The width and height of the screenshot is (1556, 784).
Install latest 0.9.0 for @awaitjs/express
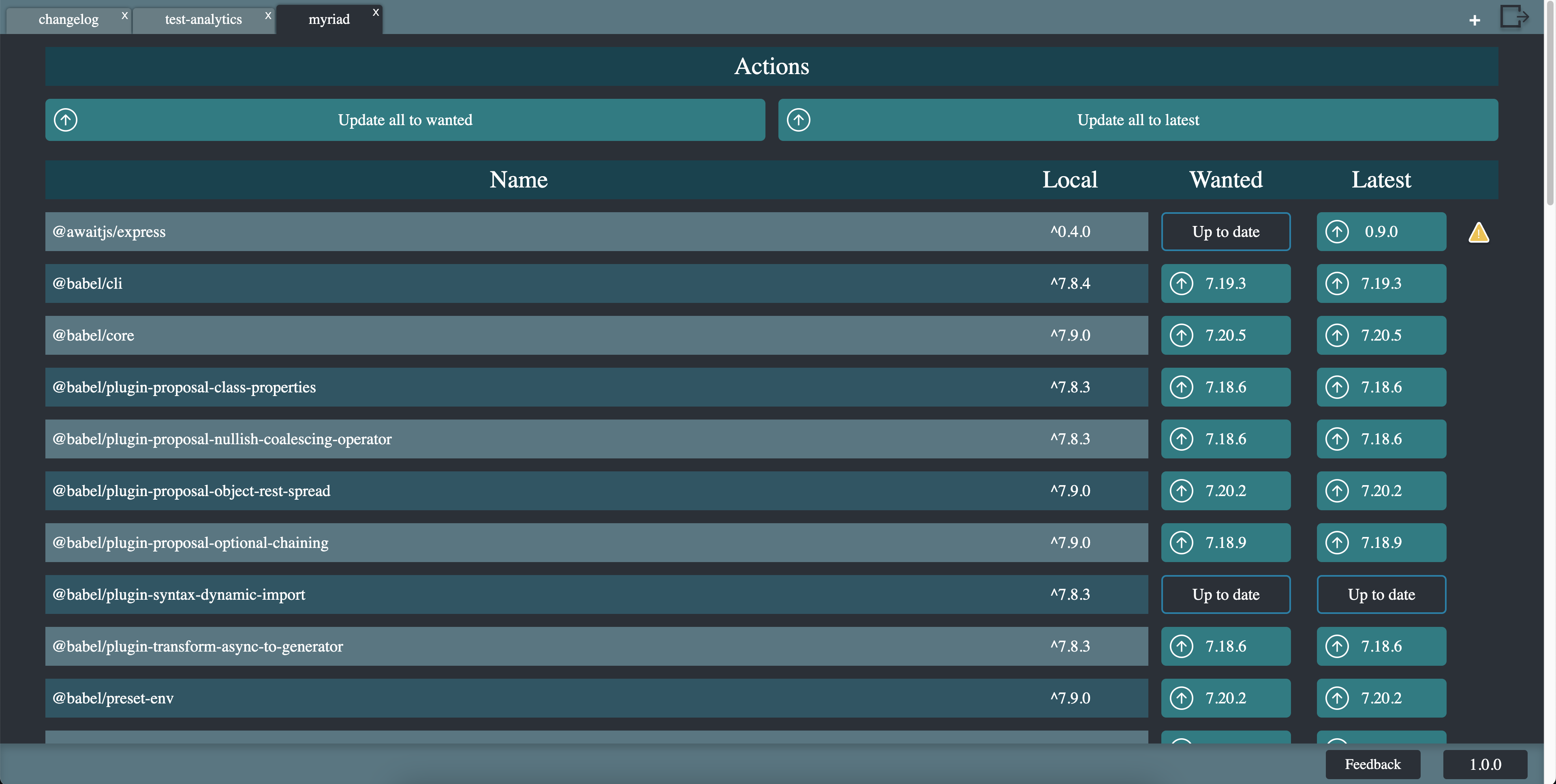point(1381,231)
